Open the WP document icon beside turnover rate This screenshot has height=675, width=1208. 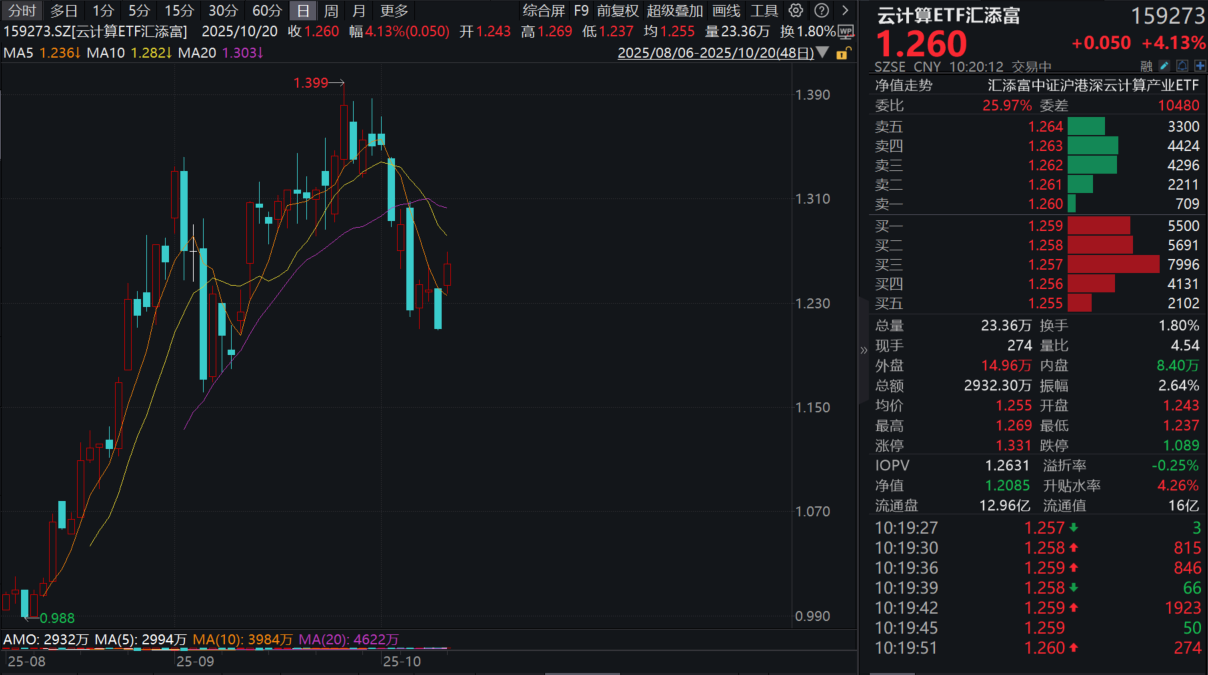pos(845,31)
